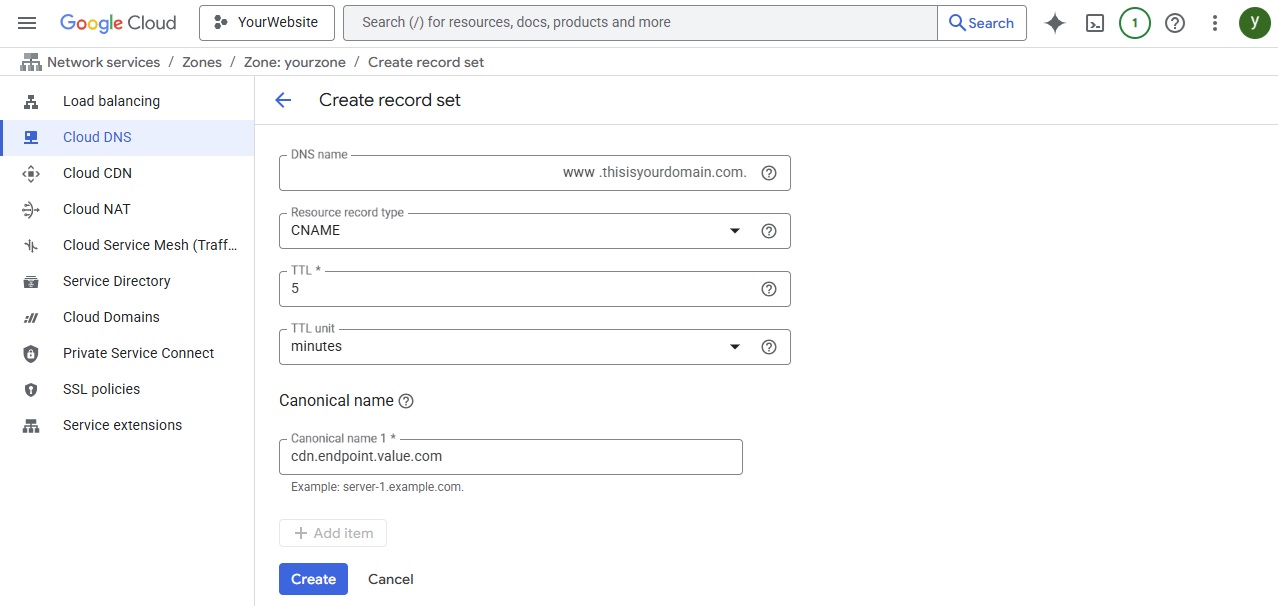The width and height of the screenshot is (1278, 606).
Task: Open the three-dot overflow menu
Action: click(1214, 22)
